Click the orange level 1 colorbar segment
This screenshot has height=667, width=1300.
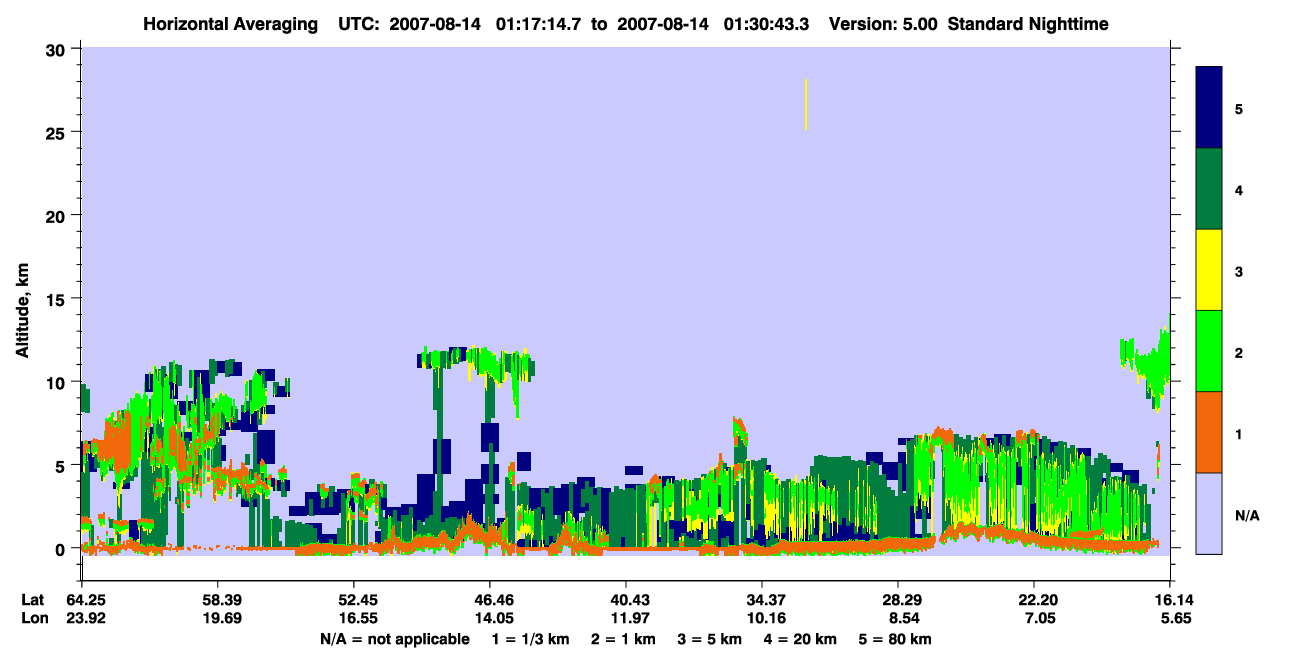1209,432
